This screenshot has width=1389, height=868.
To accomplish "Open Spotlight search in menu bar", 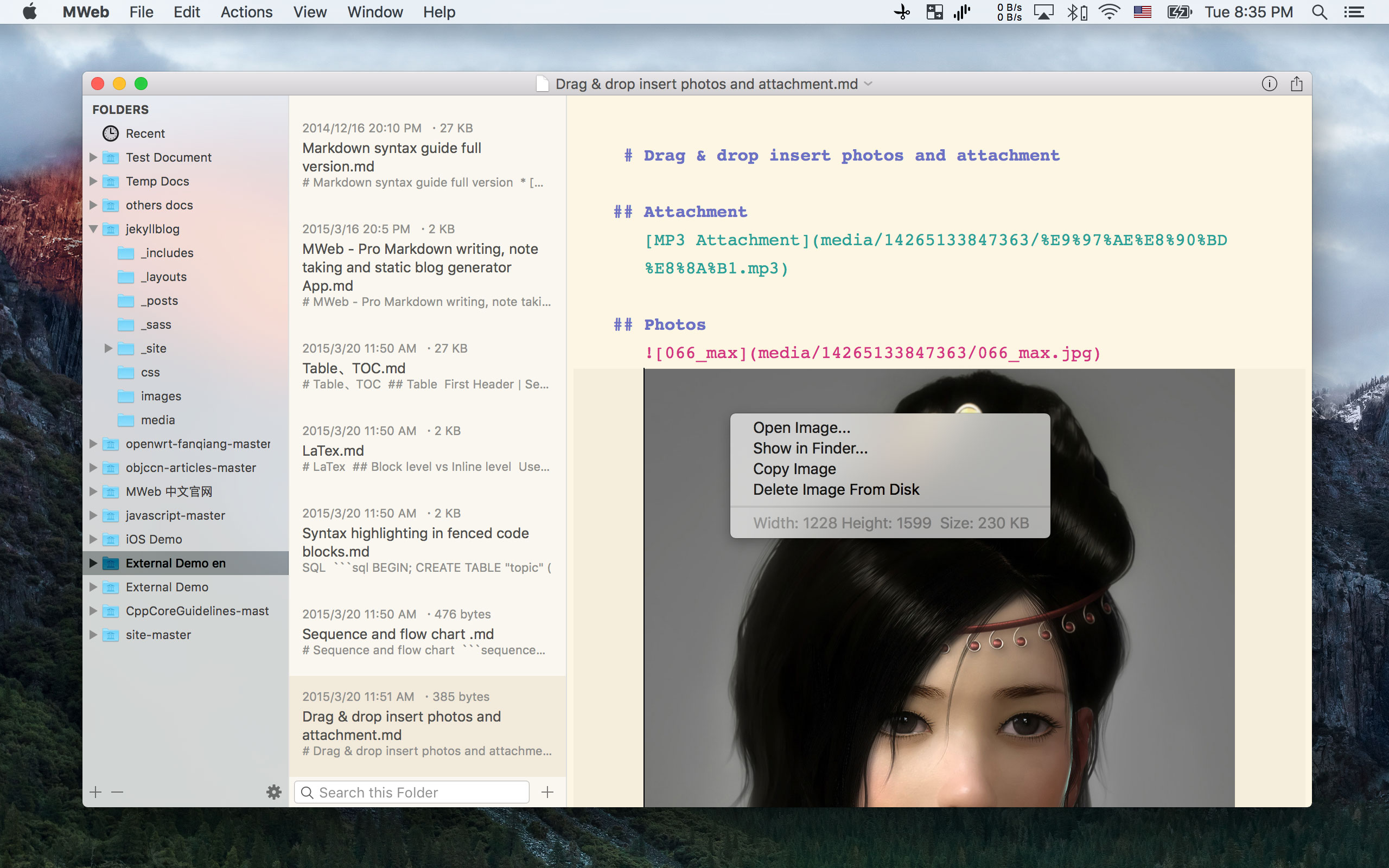I will pyautogui.click(x=1319, y=12).
